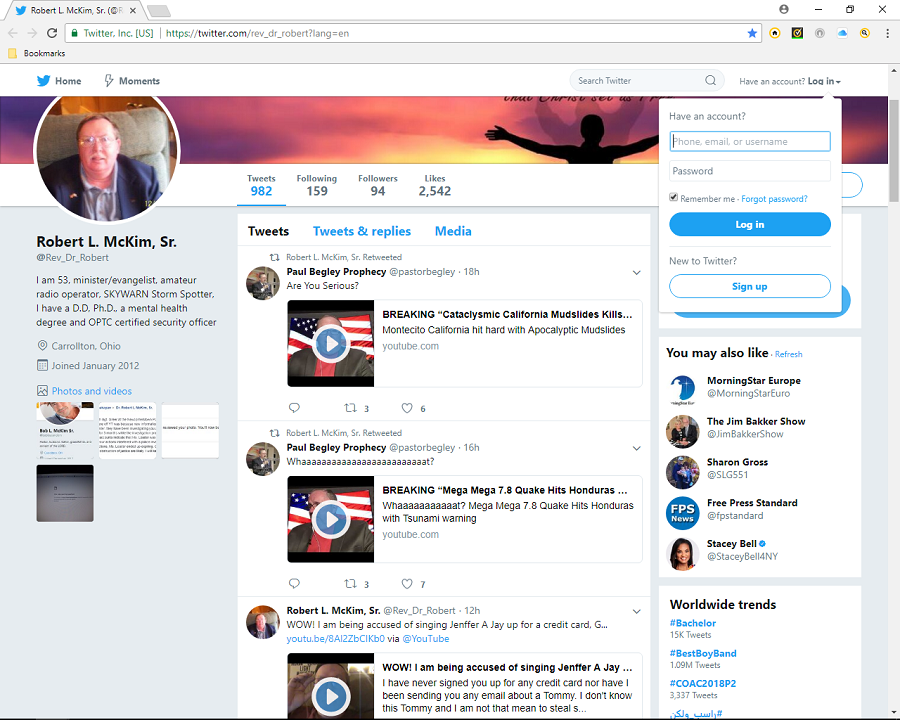This screenshot has height=720, width=900.
Task: Click the Photos and videos picture icon
Action: (x=42, y=391)
